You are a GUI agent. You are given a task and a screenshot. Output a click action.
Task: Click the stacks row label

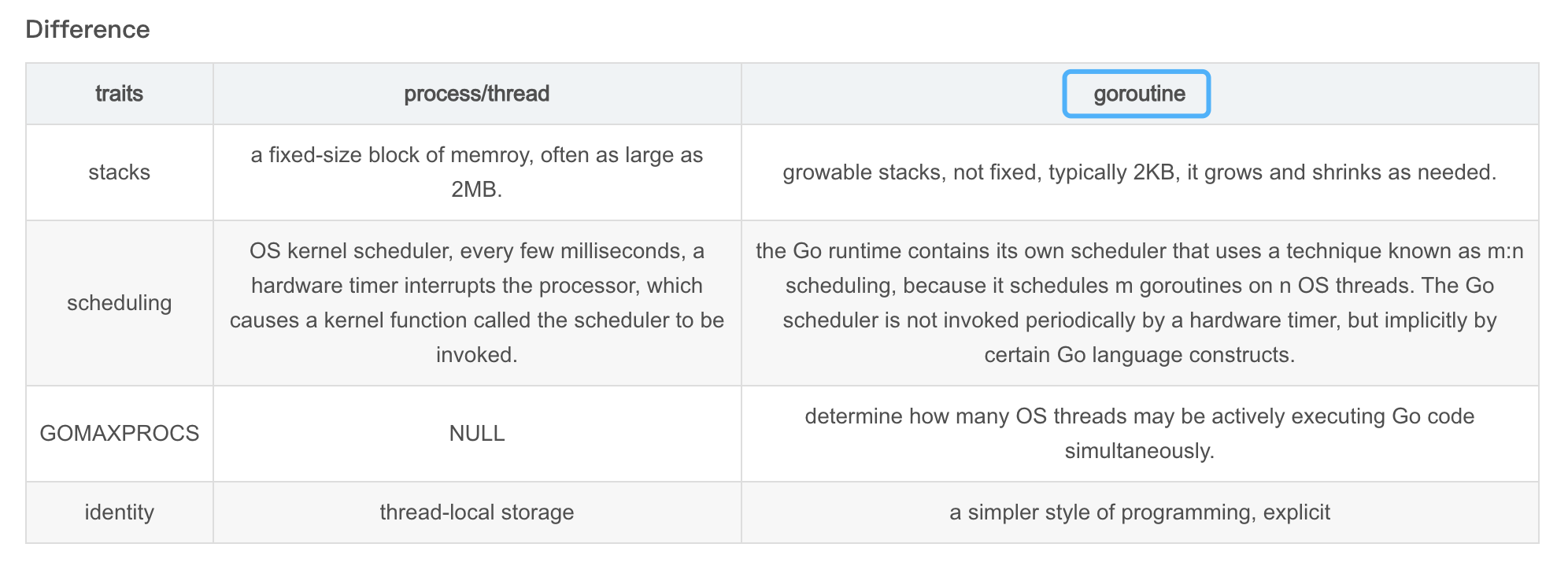point(120,172)
